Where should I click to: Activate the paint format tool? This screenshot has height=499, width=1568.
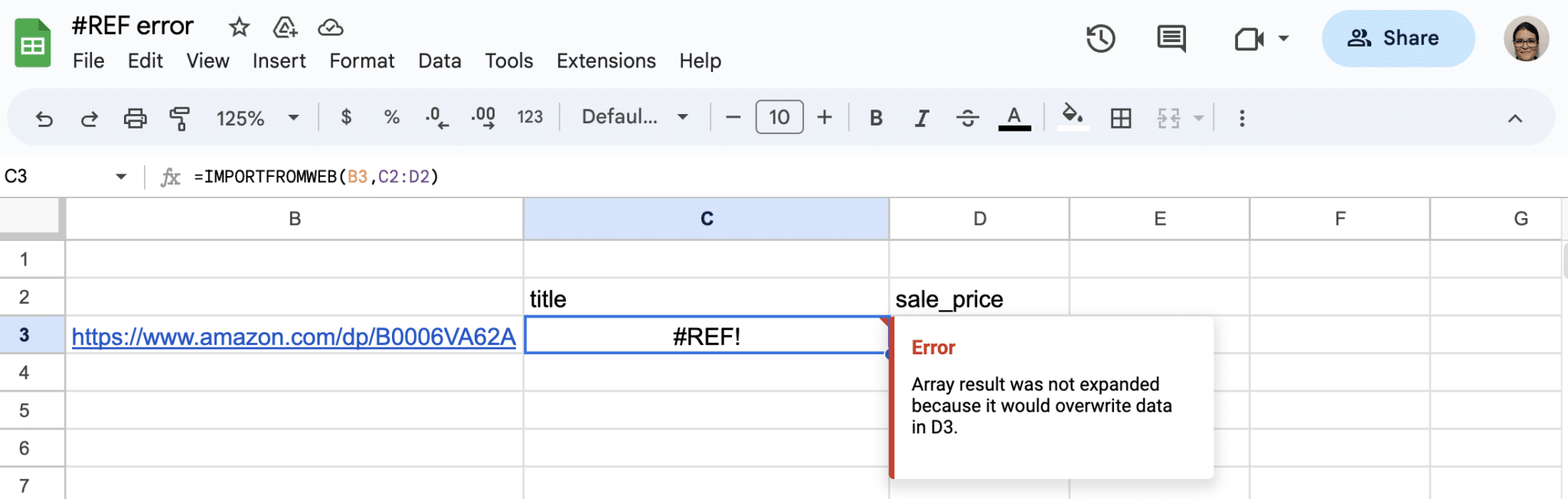[180, 118]
